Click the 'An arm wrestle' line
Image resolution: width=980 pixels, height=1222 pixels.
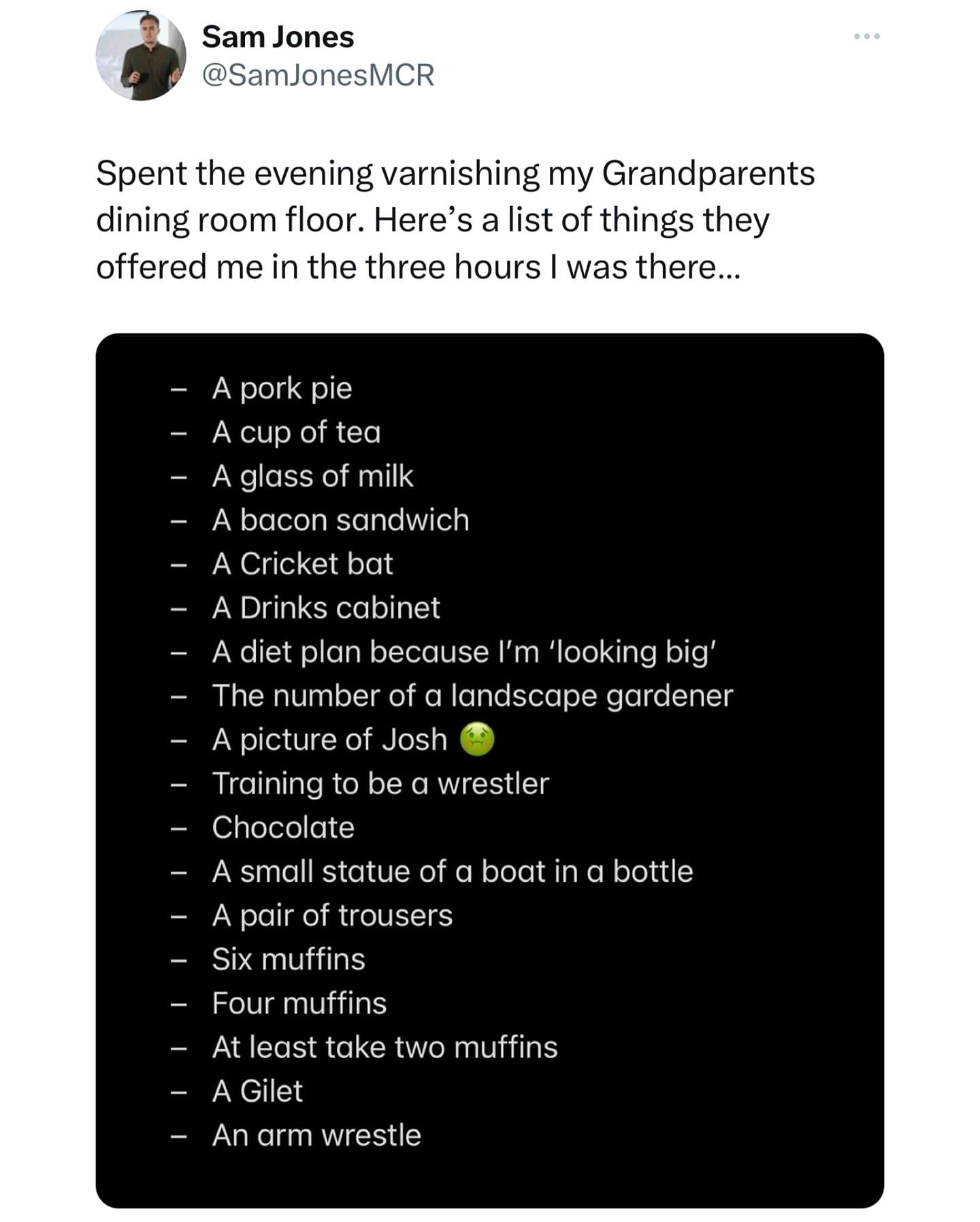click(316, 1136)
